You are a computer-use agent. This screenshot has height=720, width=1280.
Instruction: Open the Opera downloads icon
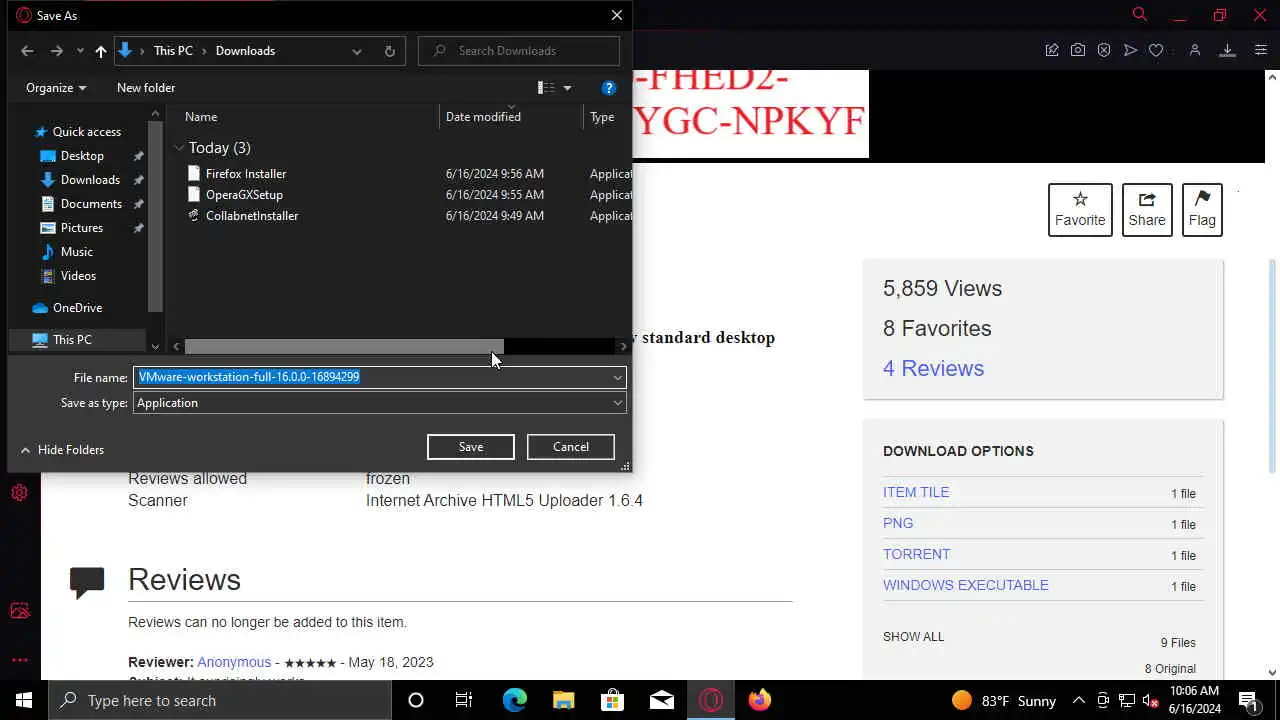coord(1227,50)
